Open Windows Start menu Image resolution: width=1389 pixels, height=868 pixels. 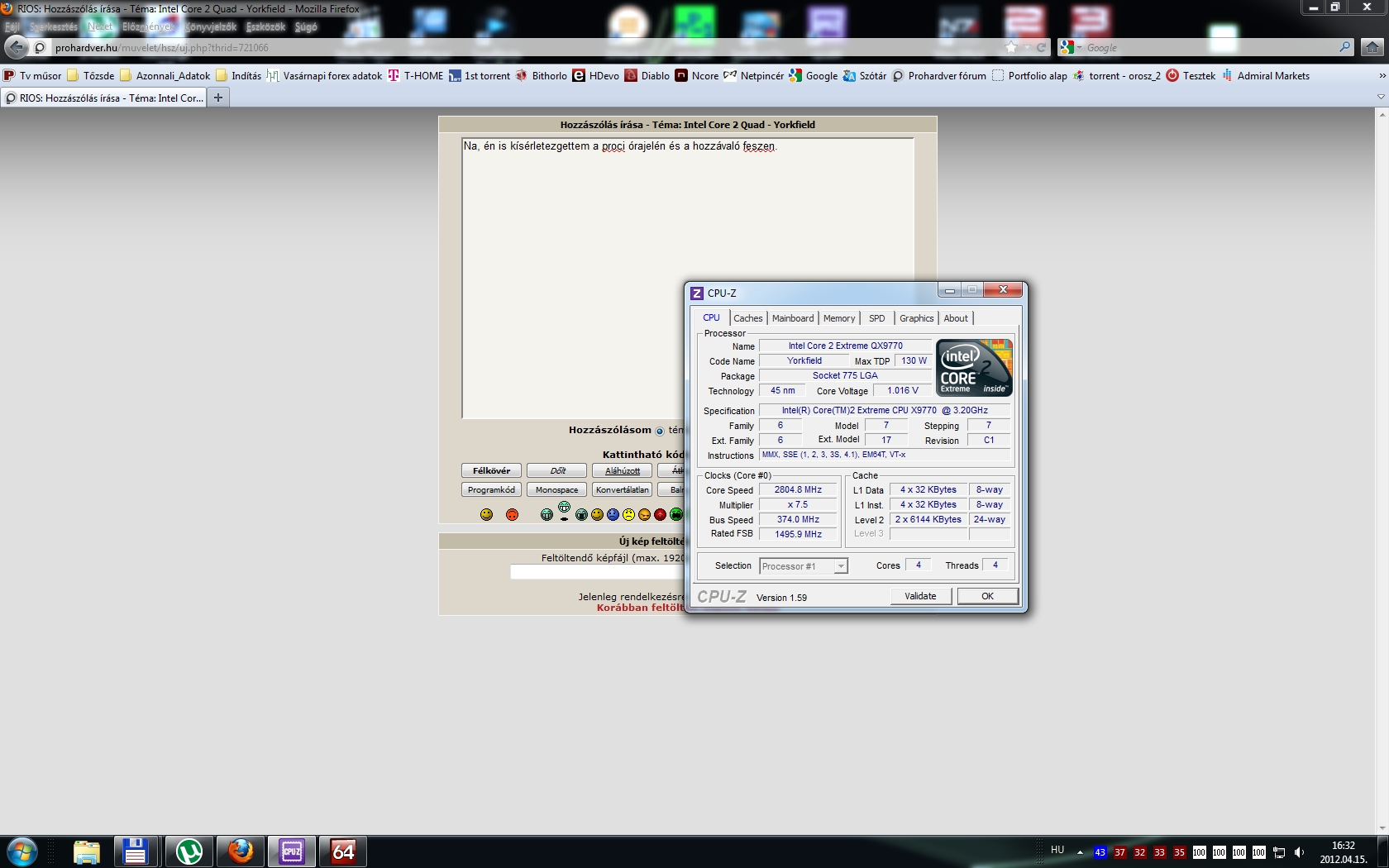(22, 851)
